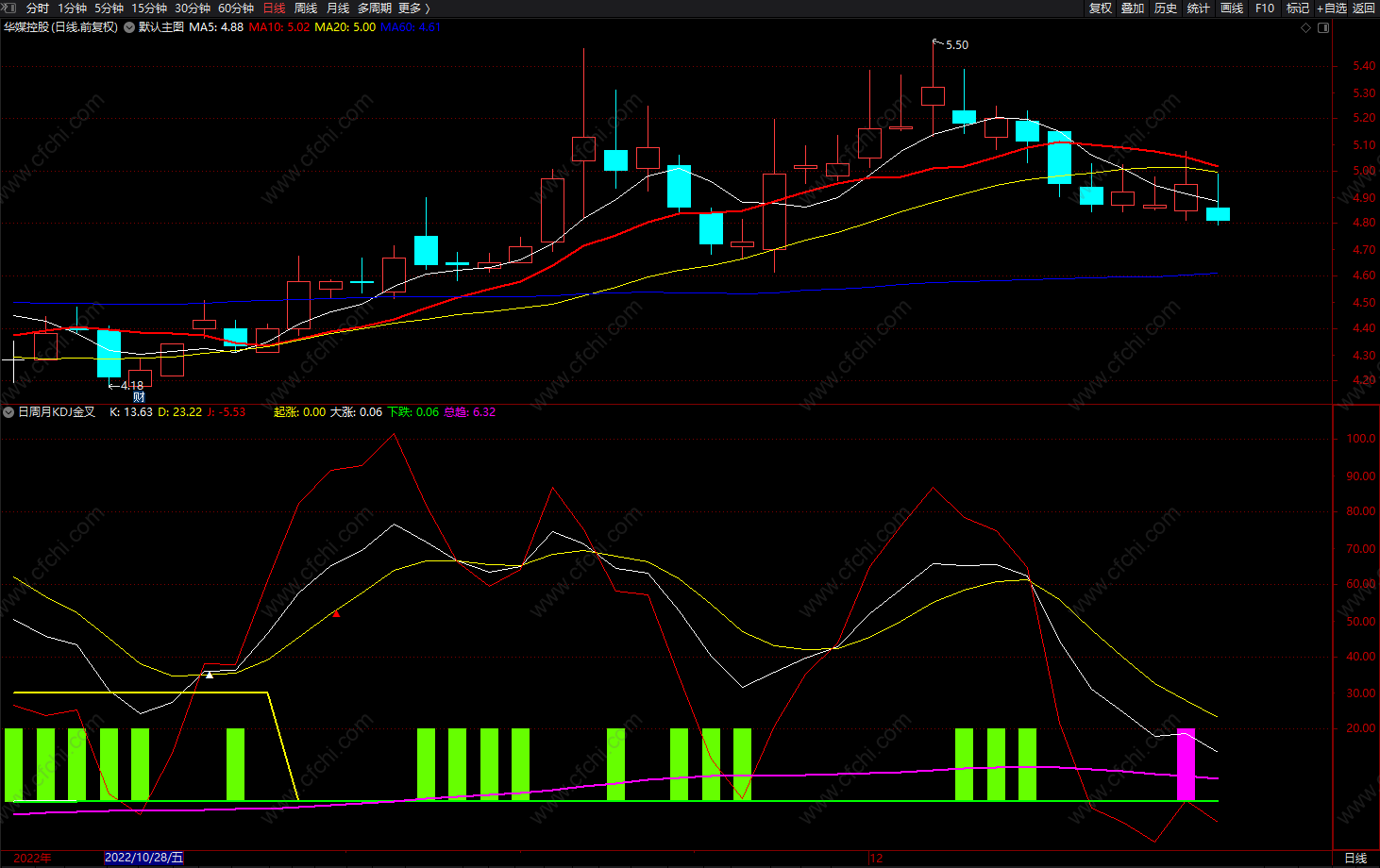
Task: Select the 60分钟 period tab
Action: (x=236, y=8)
